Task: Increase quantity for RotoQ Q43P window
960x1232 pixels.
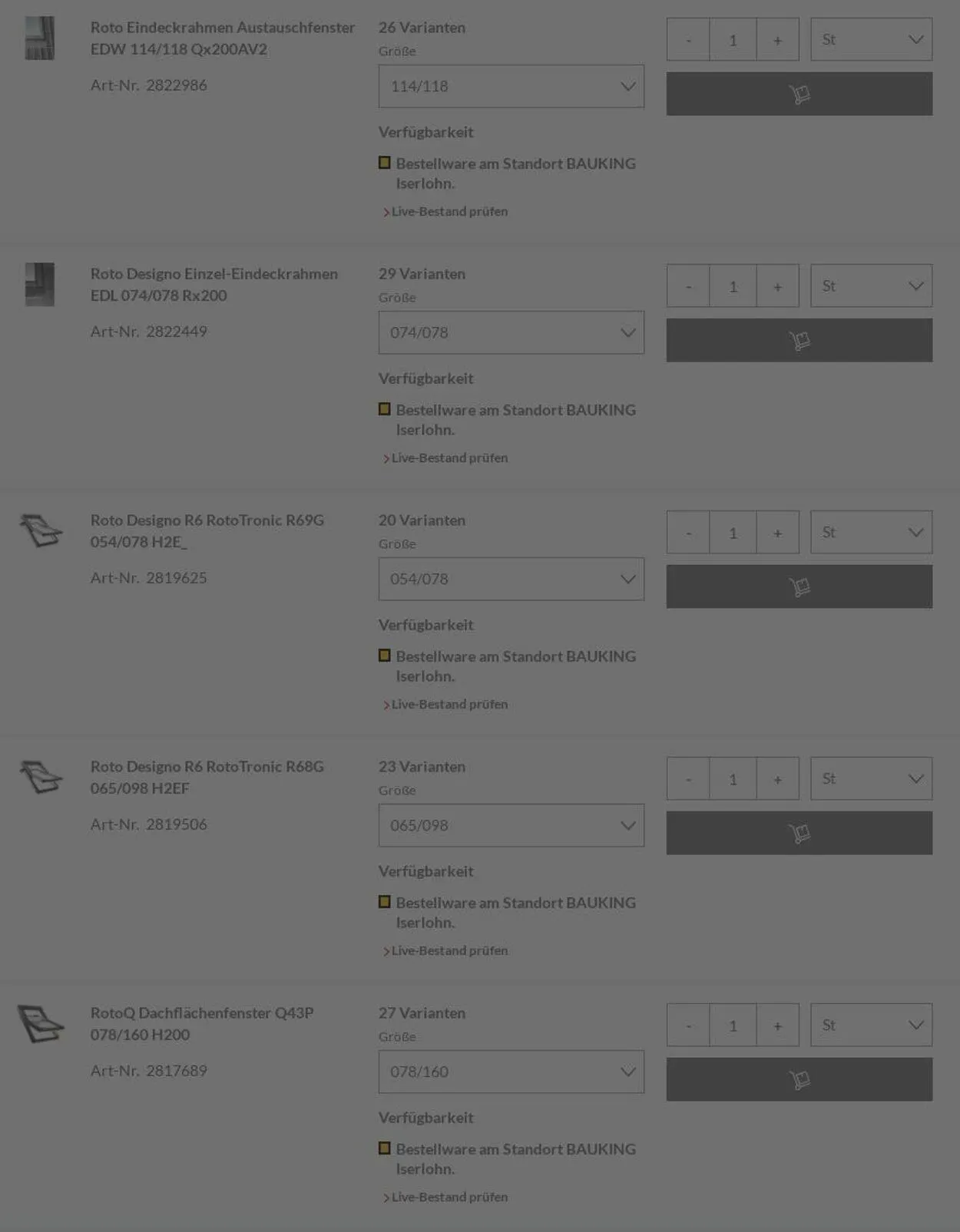Action: 777,1025
